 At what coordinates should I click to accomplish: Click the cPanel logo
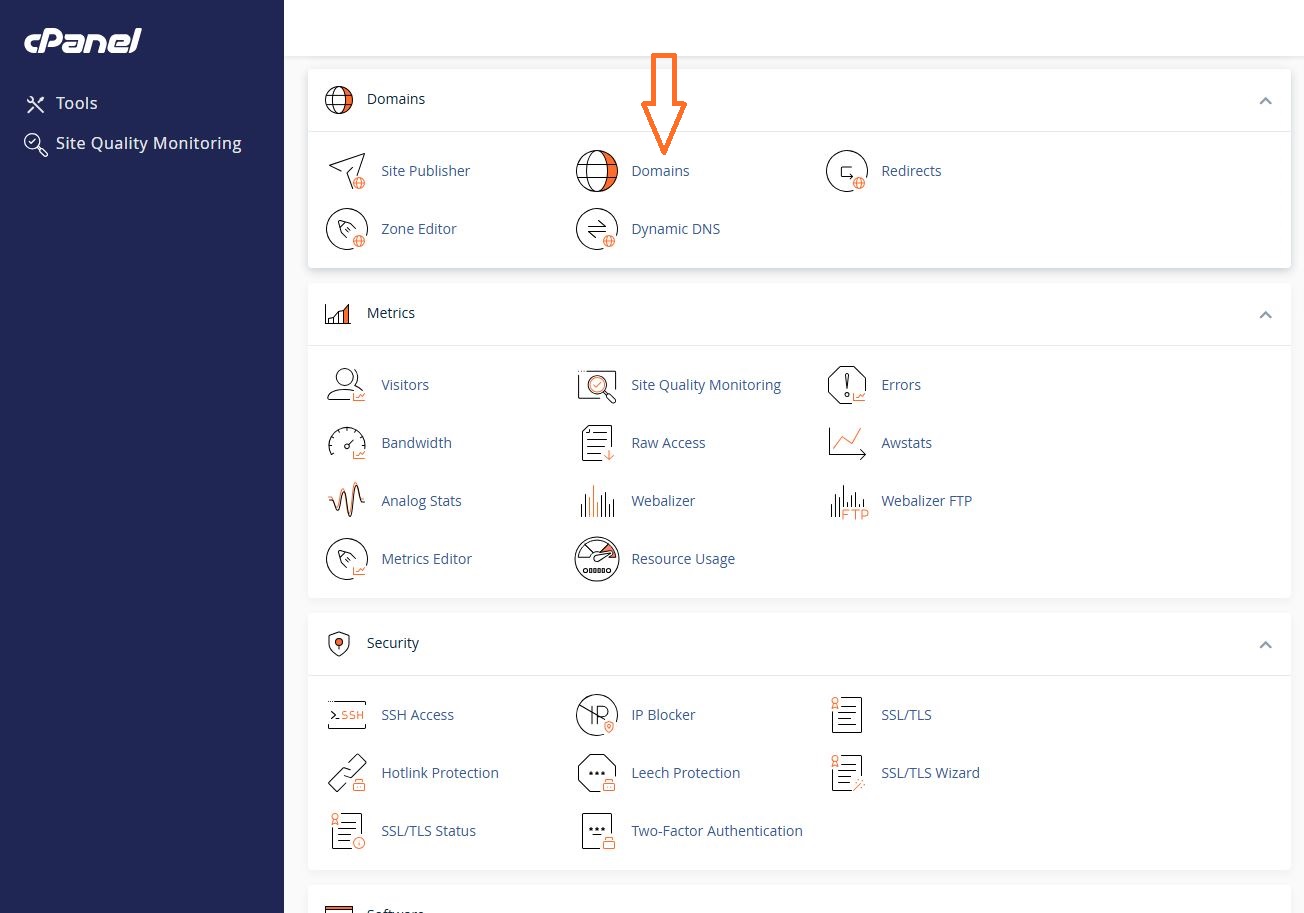83,41
